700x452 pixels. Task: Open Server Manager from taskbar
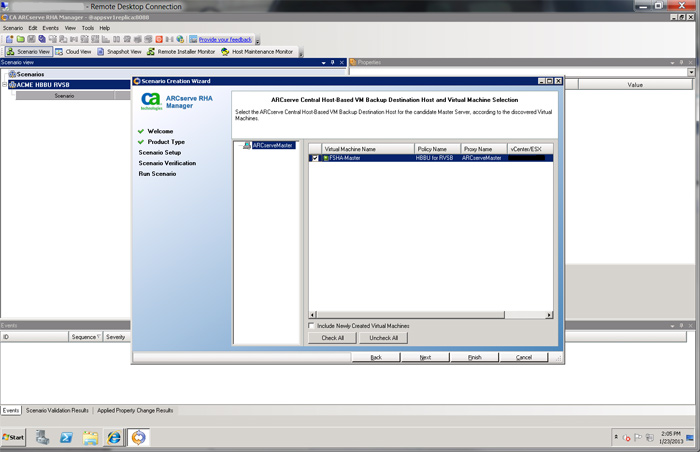(x=43, y=437)
